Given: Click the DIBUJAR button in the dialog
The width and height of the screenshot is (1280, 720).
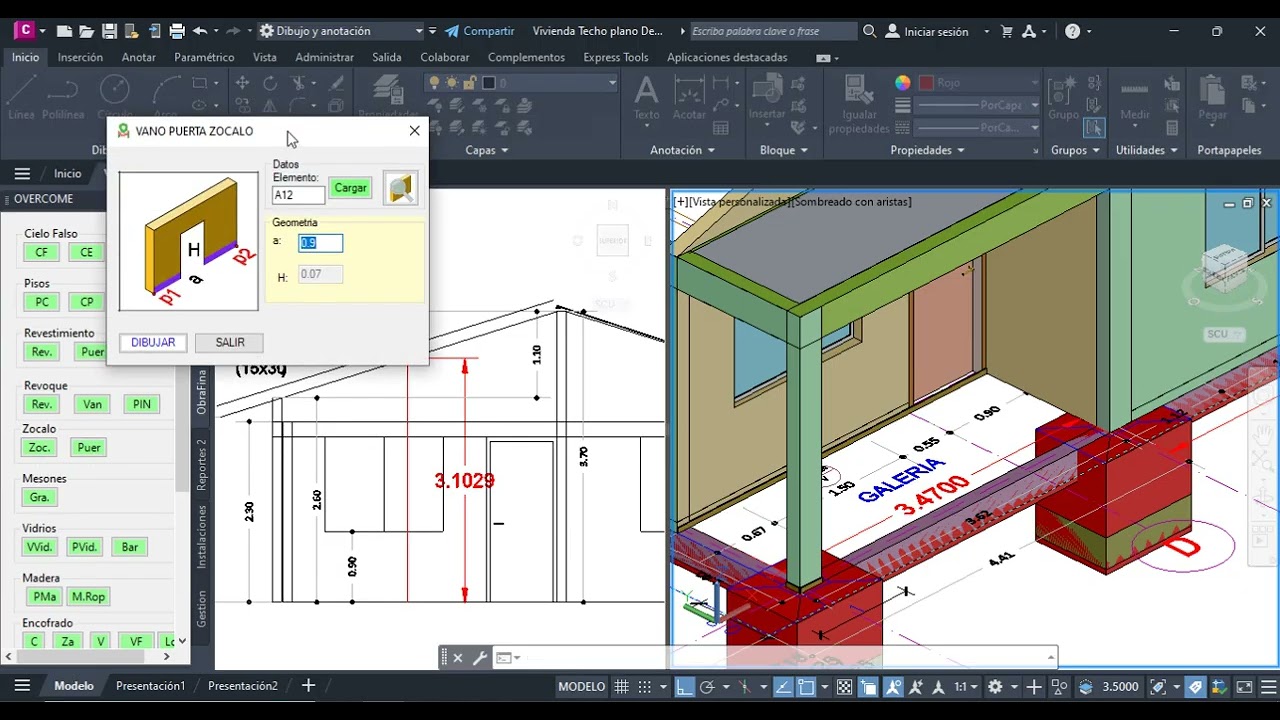Looking at the screenshot, I should 153,342.
